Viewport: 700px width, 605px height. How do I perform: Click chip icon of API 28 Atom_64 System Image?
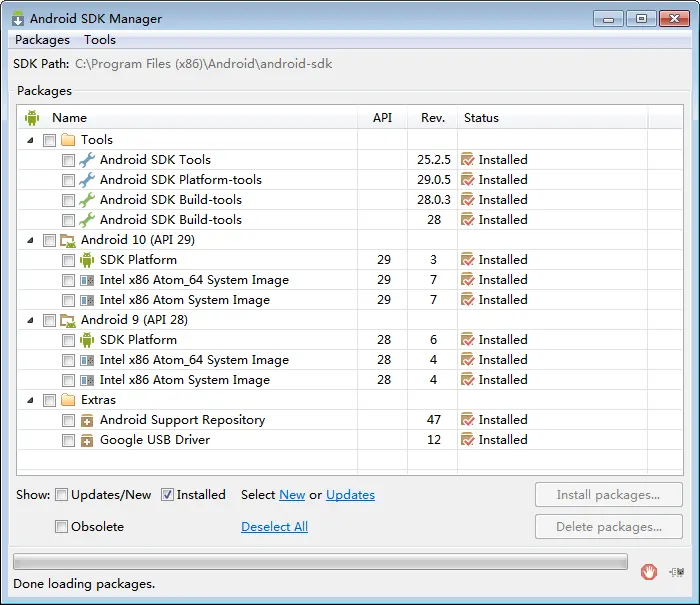[x=87, y=360]
